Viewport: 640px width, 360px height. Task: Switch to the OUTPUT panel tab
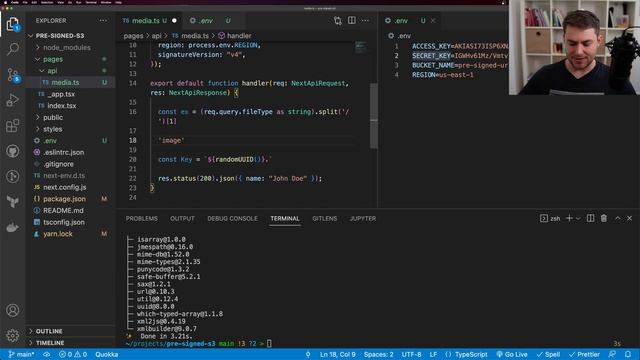coord(182,218)
